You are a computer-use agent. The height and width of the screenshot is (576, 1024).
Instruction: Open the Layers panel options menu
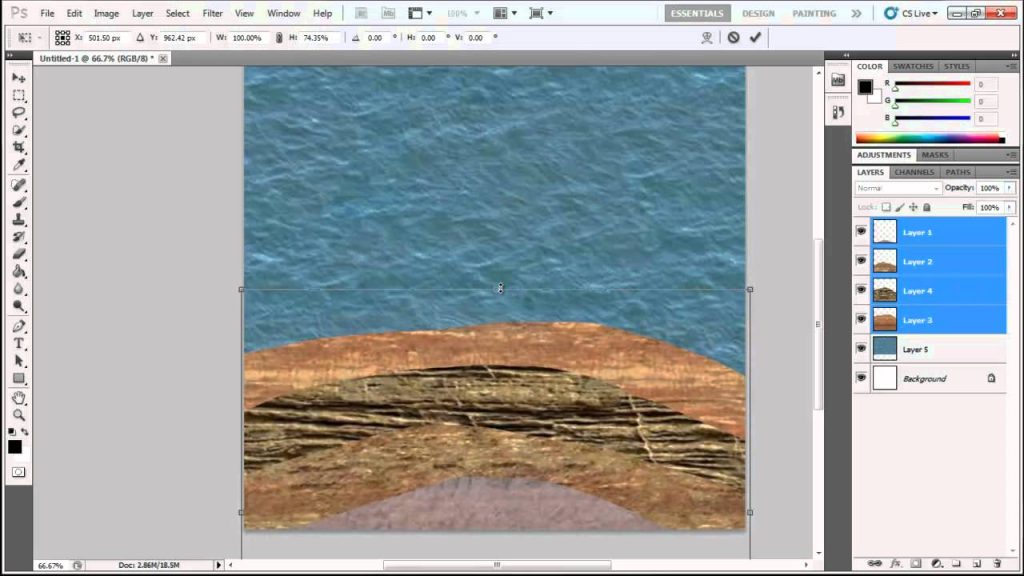[x=1011, y=172]
